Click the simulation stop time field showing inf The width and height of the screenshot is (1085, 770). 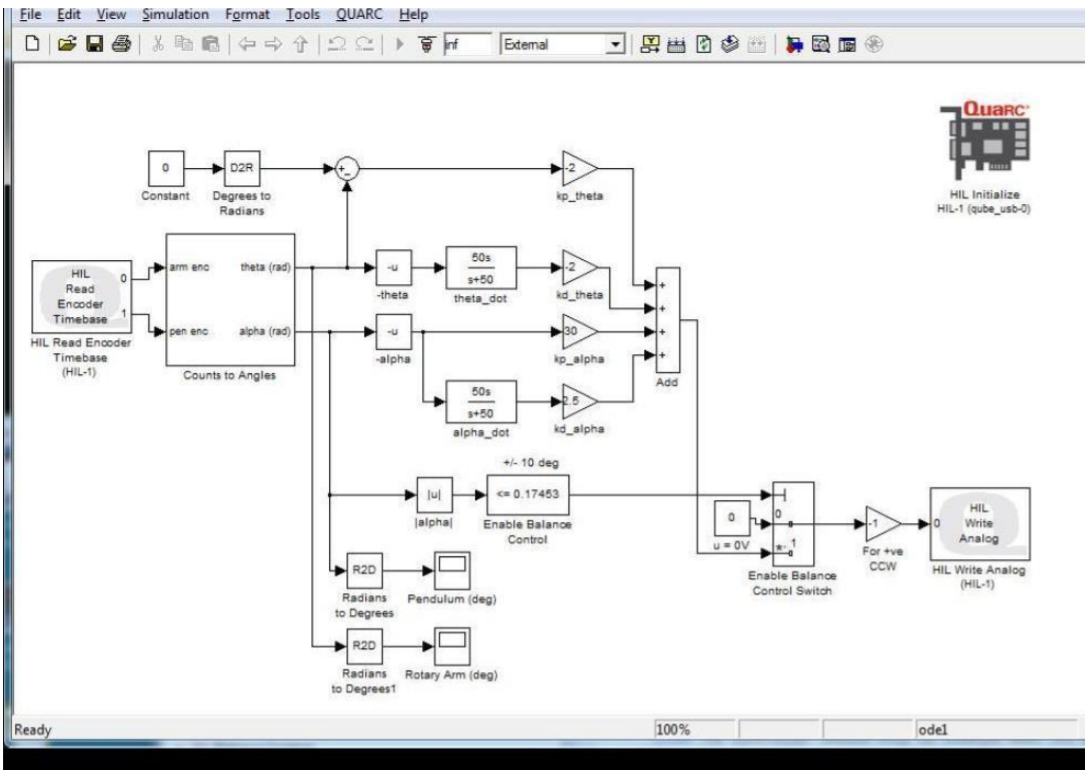coord(467,44)
